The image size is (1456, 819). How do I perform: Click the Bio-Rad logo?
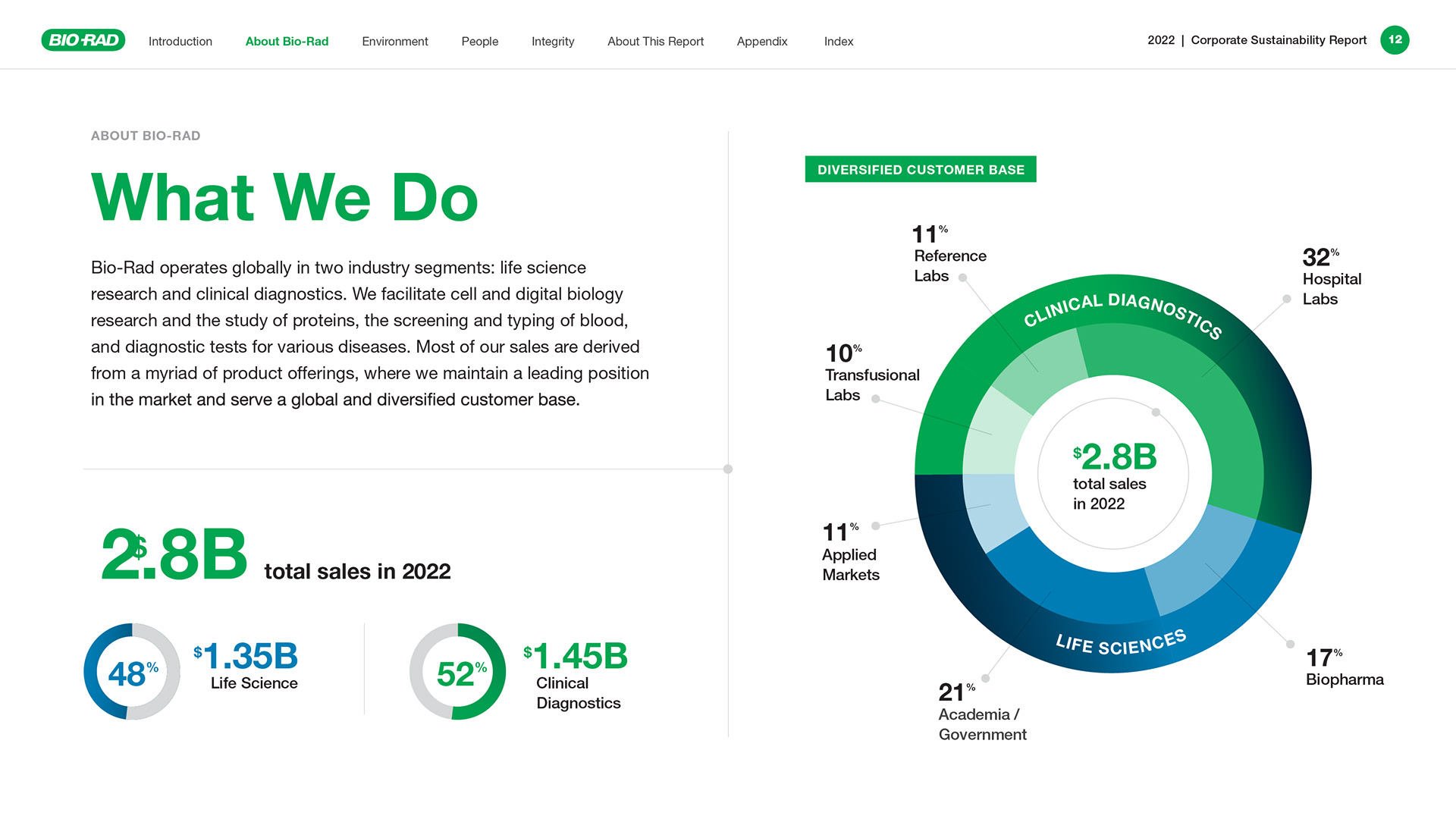pos(83,40)
